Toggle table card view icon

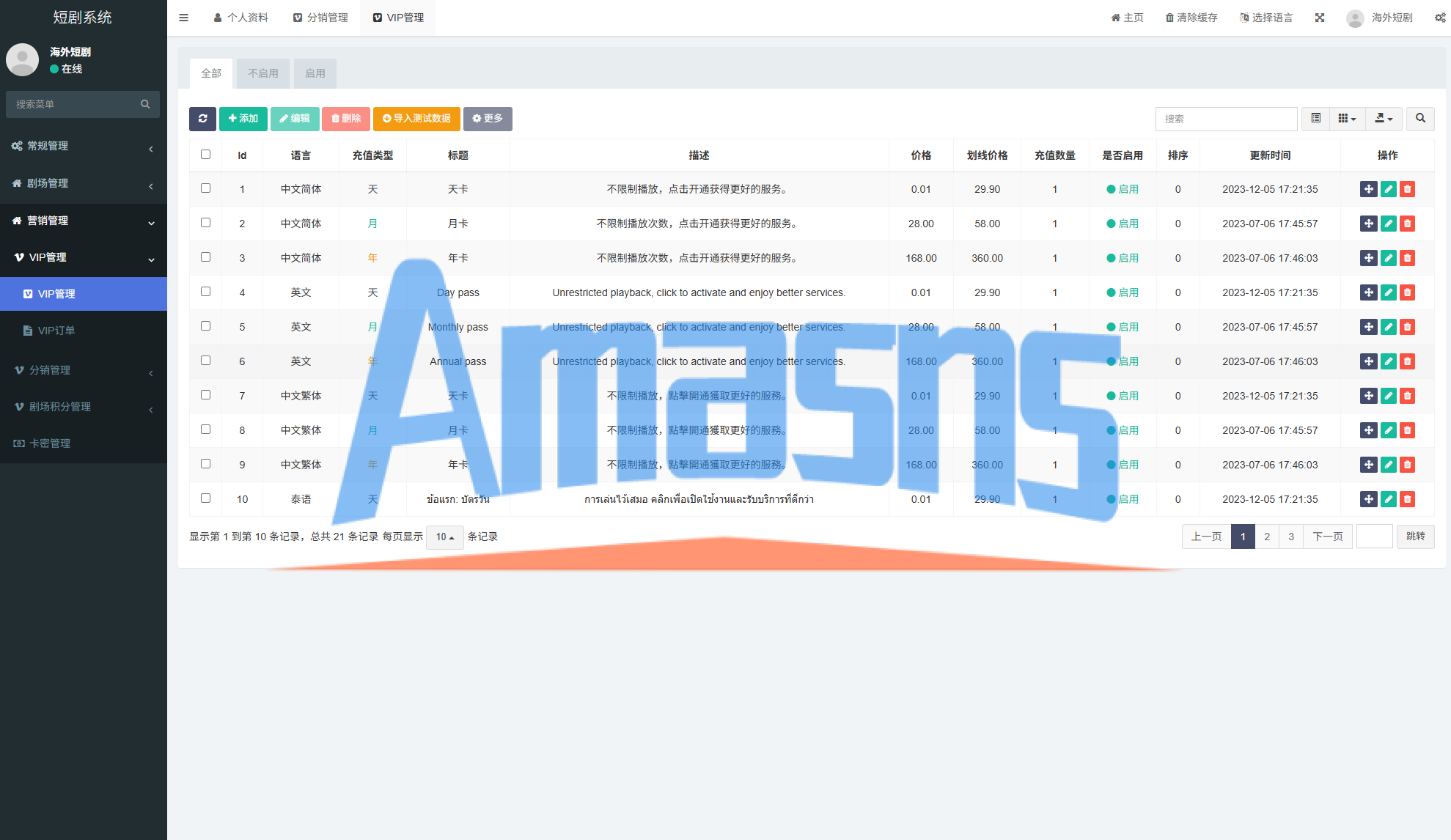(x=1316, y=119)
